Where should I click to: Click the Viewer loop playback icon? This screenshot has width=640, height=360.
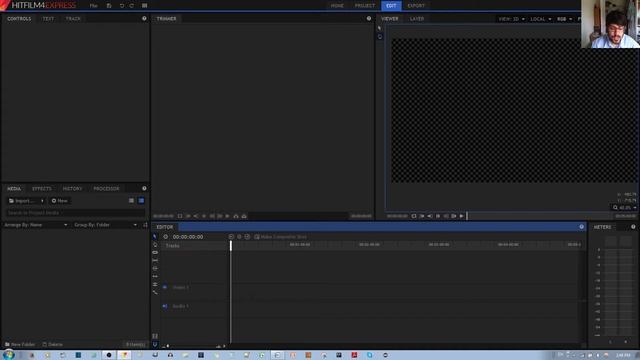(413, 216)
